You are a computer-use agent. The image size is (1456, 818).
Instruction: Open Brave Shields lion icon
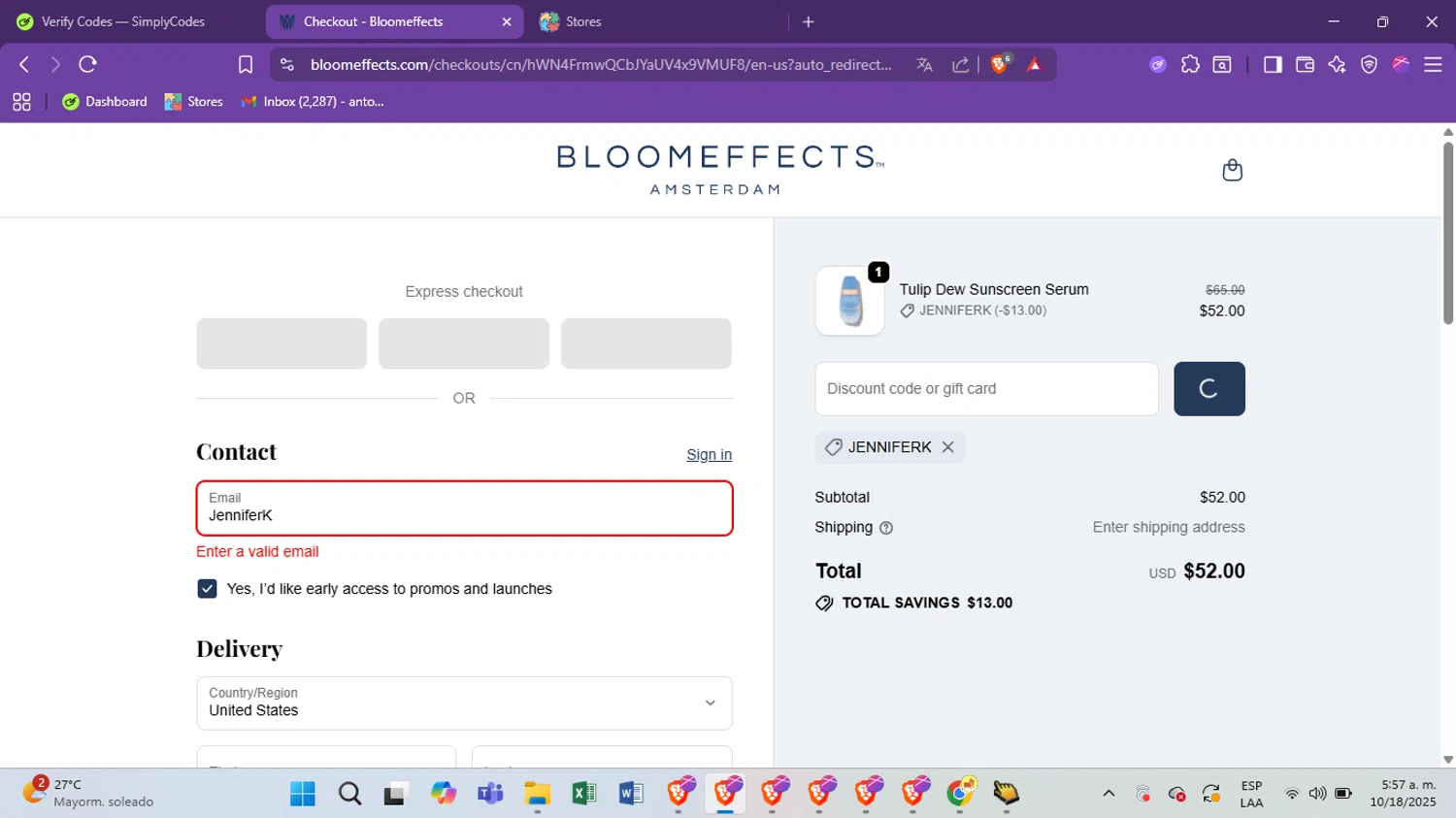click(x=999, y=64)
